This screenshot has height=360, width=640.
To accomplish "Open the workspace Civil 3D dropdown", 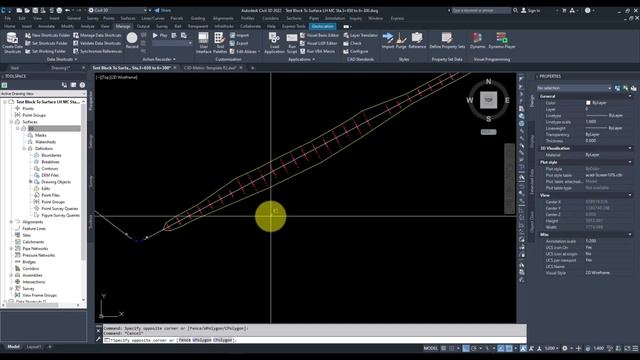I will click(x=118, y=10).
